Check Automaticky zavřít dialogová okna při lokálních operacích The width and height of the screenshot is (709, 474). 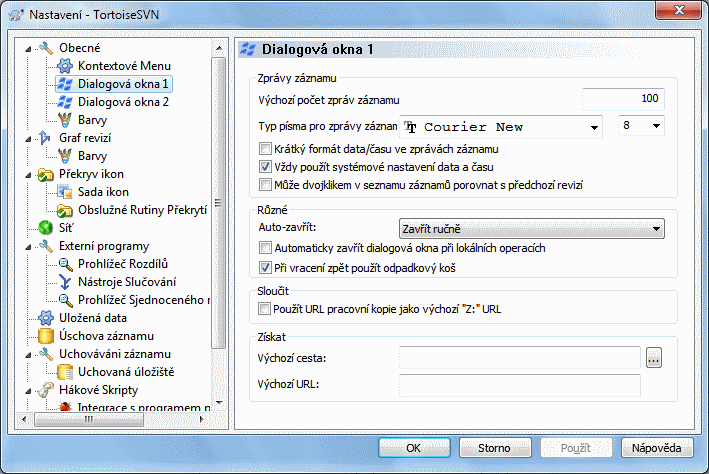pos(265,248)
